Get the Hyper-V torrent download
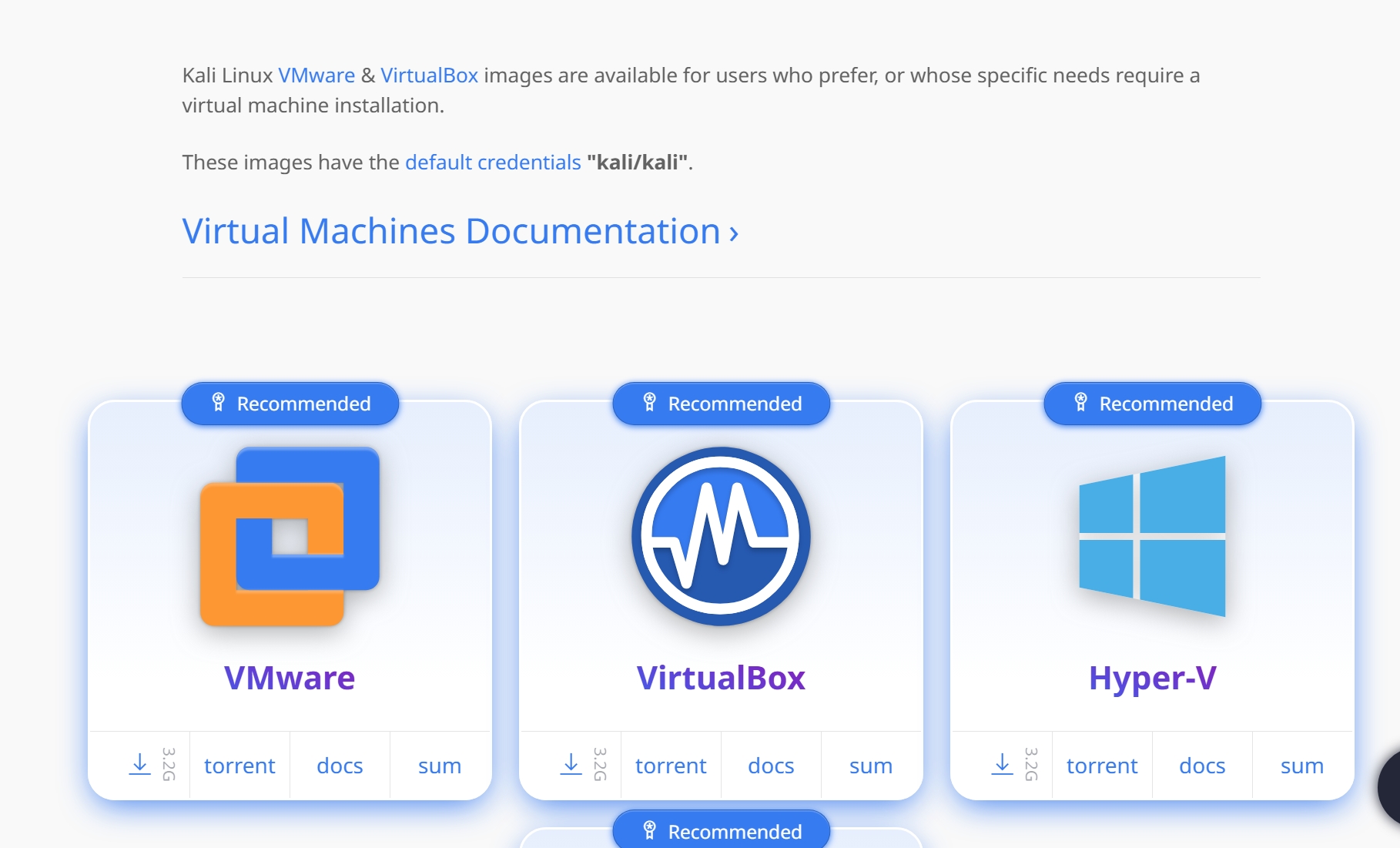 [x=1102, y=766]
